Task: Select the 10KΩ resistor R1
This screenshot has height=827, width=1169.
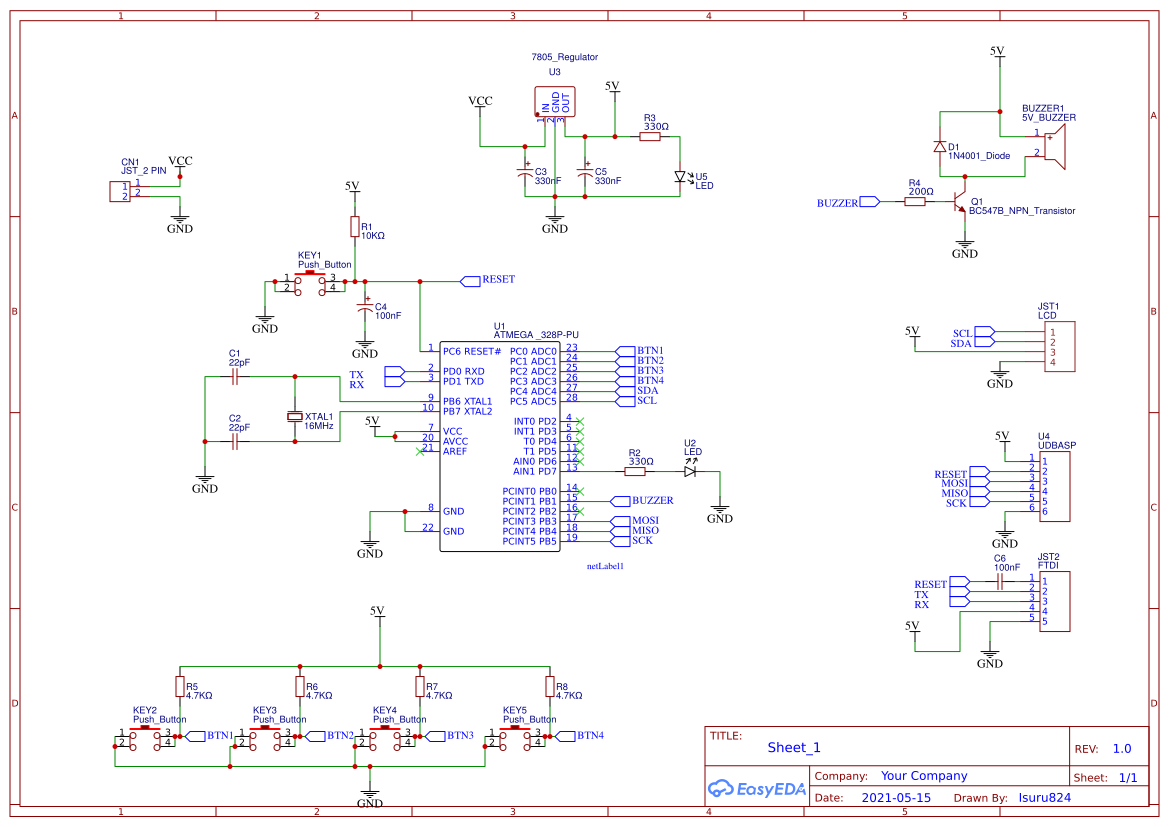Action: pos(355,226)
